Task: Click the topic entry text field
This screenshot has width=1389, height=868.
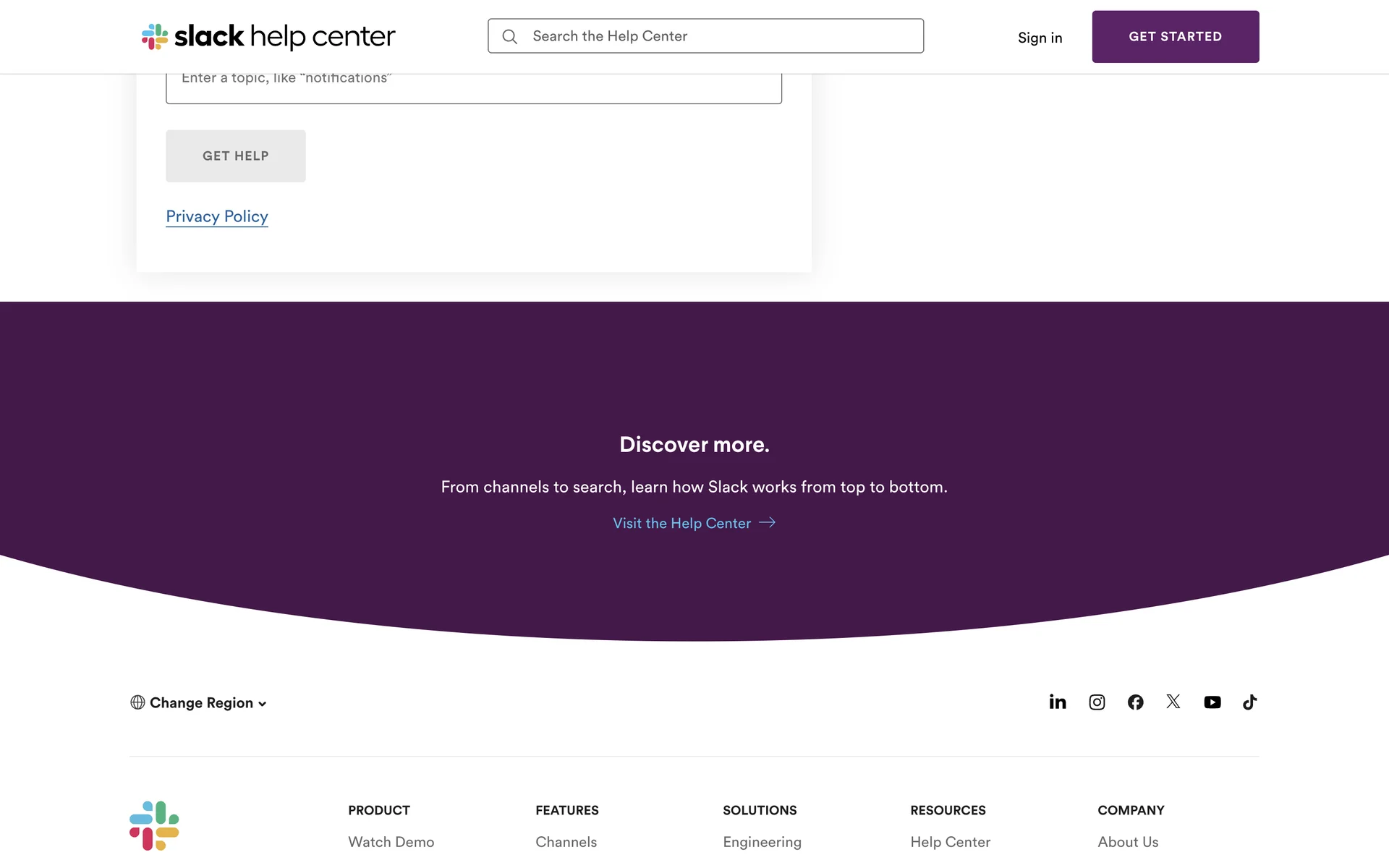Action: [474, 87]
